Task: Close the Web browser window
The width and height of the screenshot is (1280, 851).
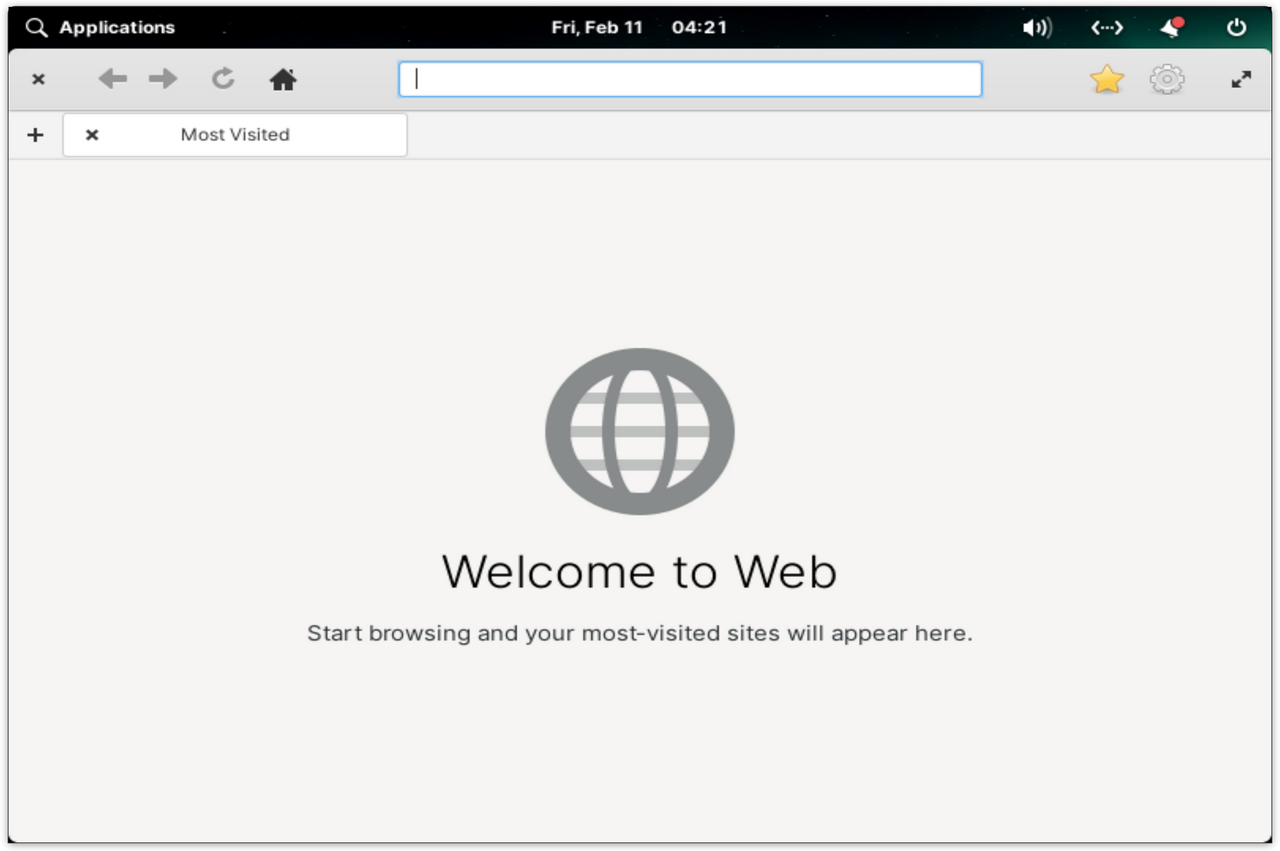Action: (x=38, y=79)
